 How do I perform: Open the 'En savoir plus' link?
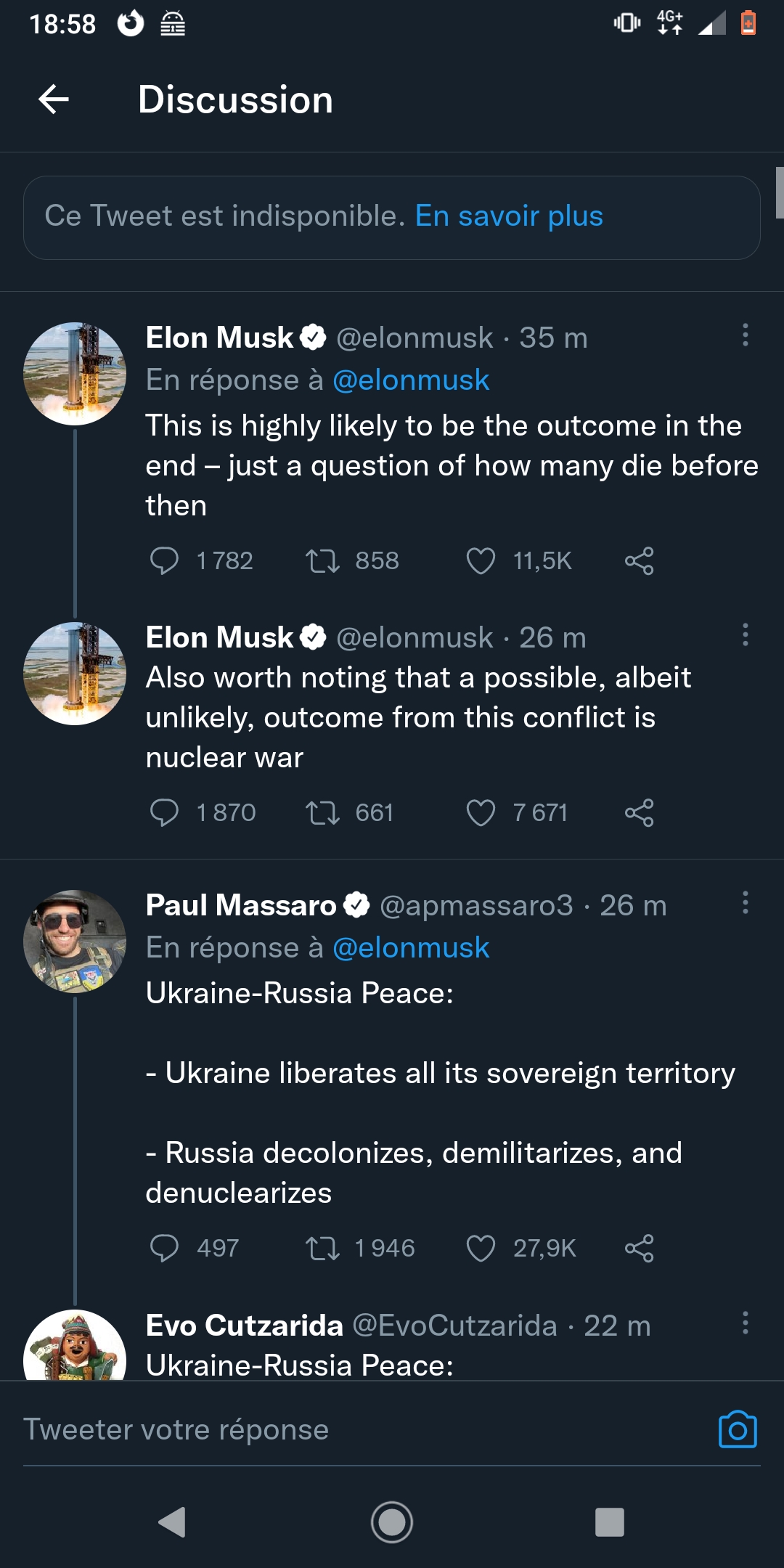pyautogui.click(x=509, y=216)
